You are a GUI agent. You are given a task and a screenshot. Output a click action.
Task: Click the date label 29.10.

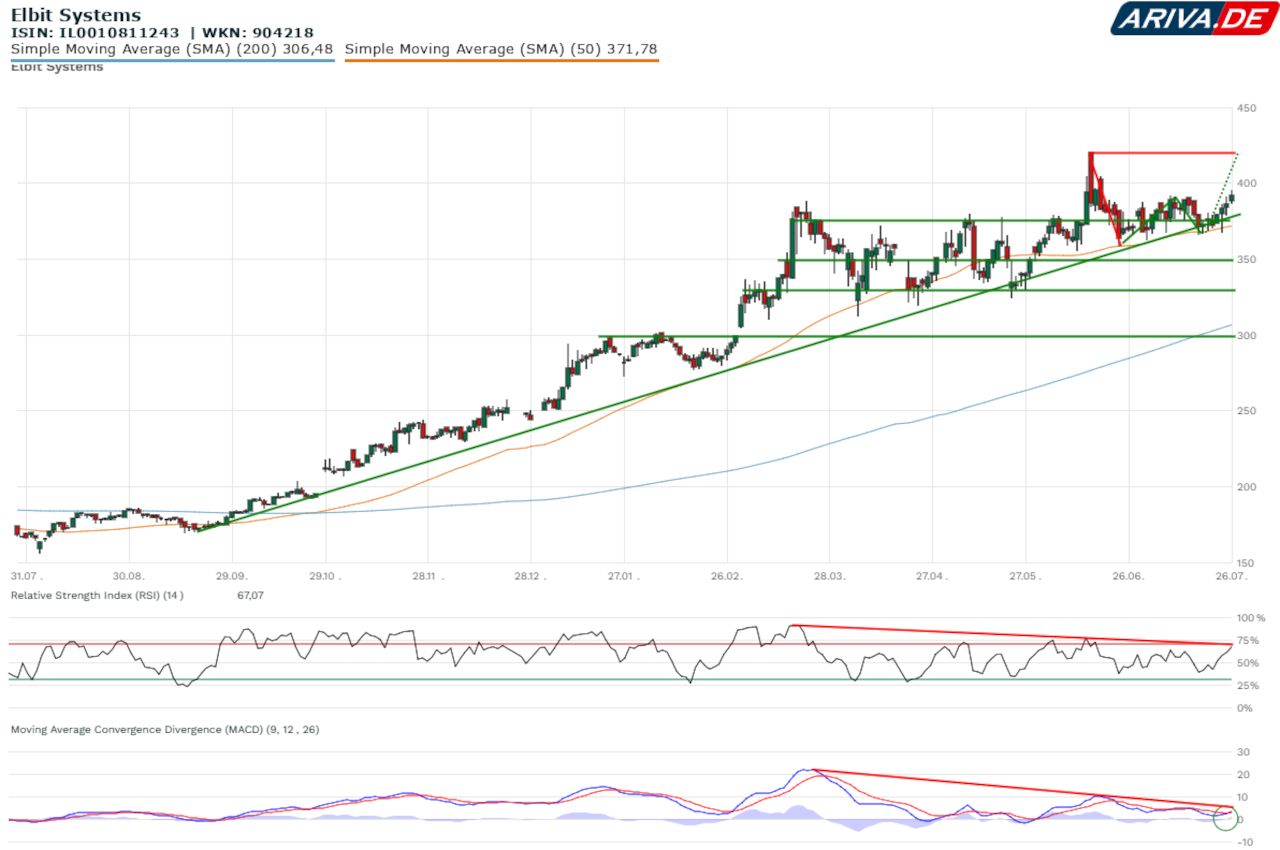pos(326,577)
